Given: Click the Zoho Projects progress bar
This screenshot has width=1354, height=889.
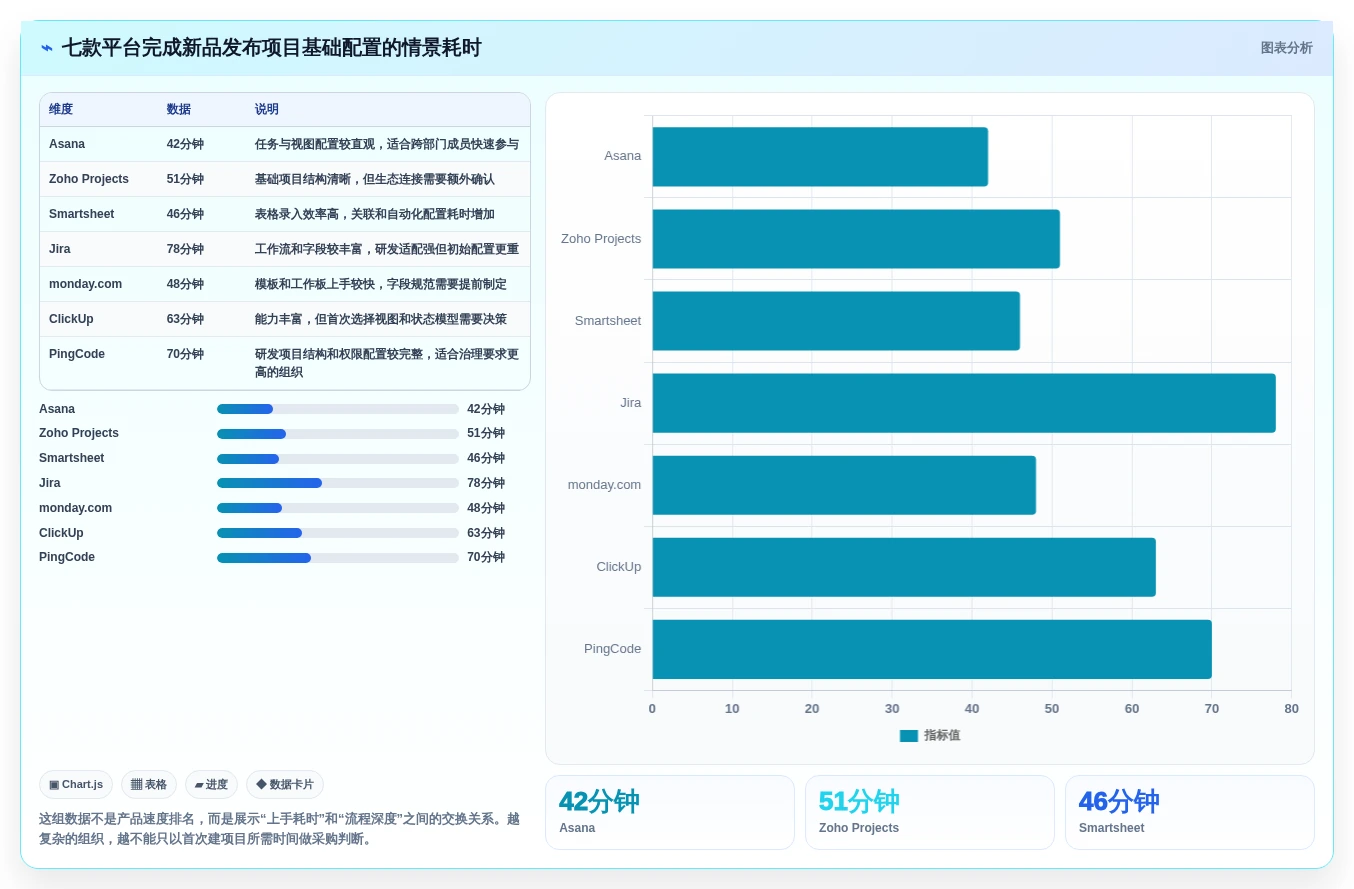Looking at the screenshot, I should (x=338, y=433).
